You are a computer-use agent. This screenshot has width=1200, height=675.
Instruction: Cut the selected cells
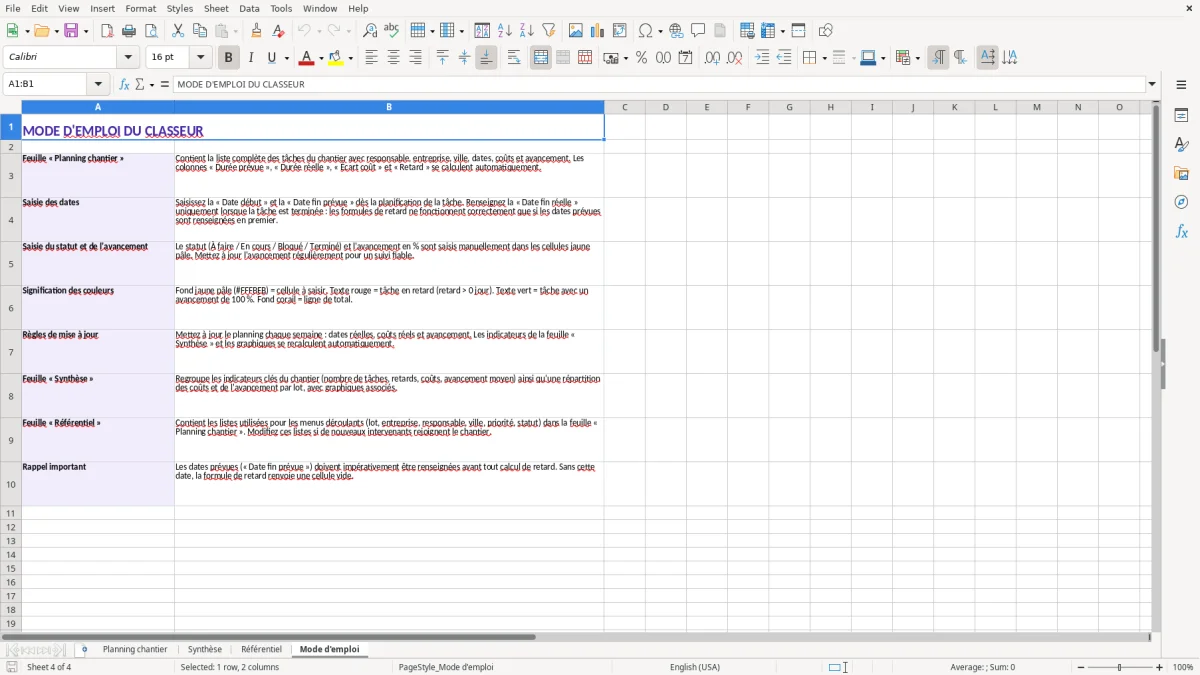coord(178,31)
